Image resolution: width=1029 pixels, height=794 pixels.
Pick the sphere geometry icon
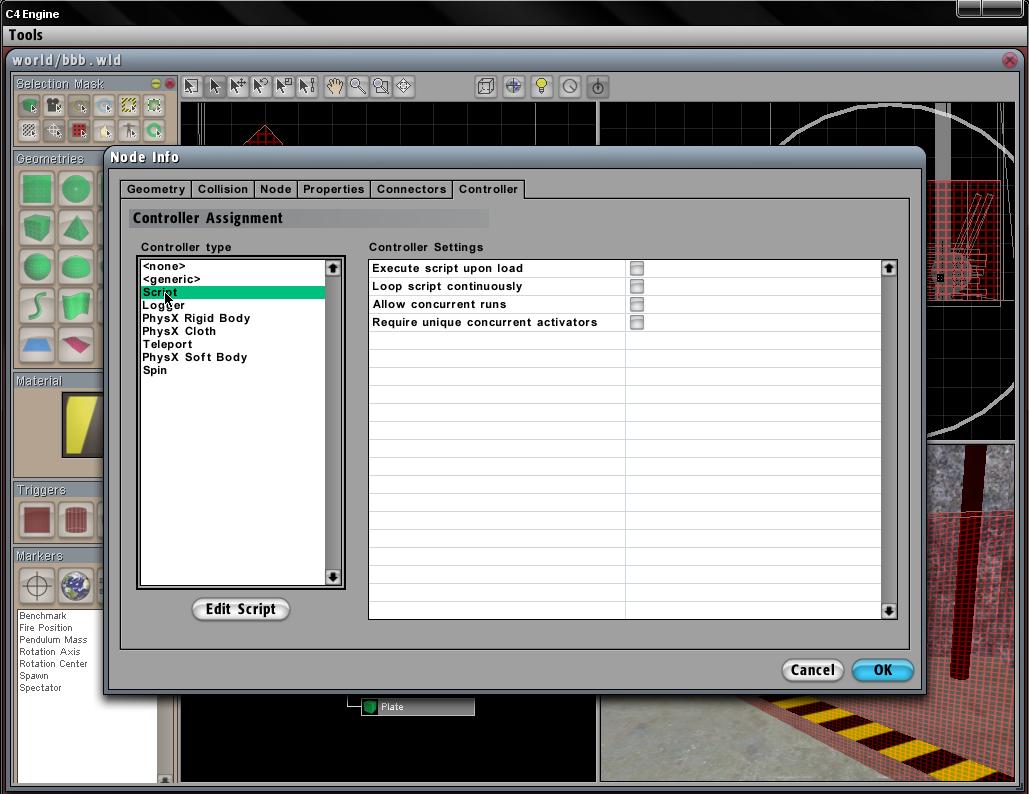(x=37, y=267)
